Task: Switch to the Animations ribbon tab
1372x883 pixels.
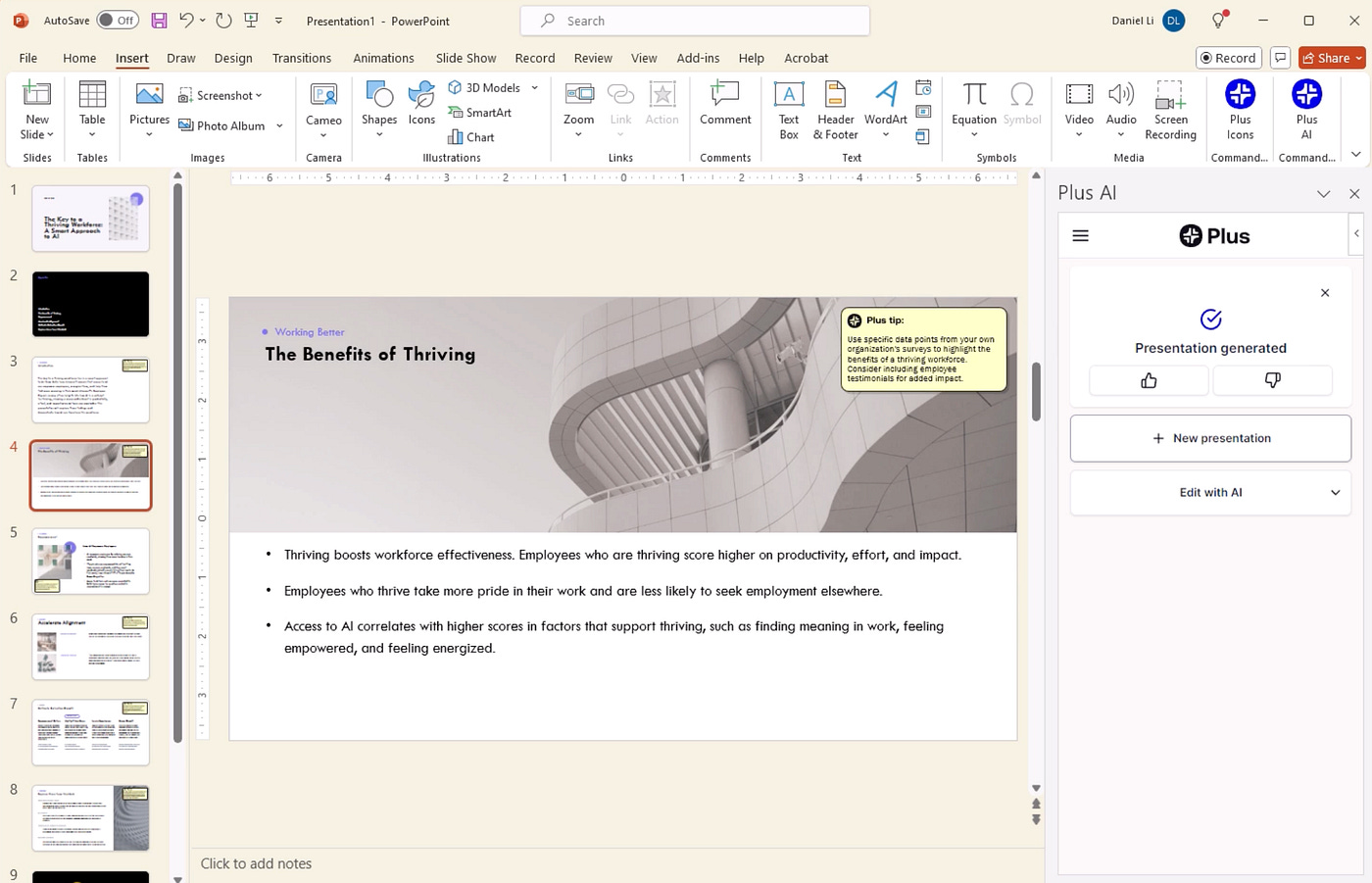Action: 383,58
